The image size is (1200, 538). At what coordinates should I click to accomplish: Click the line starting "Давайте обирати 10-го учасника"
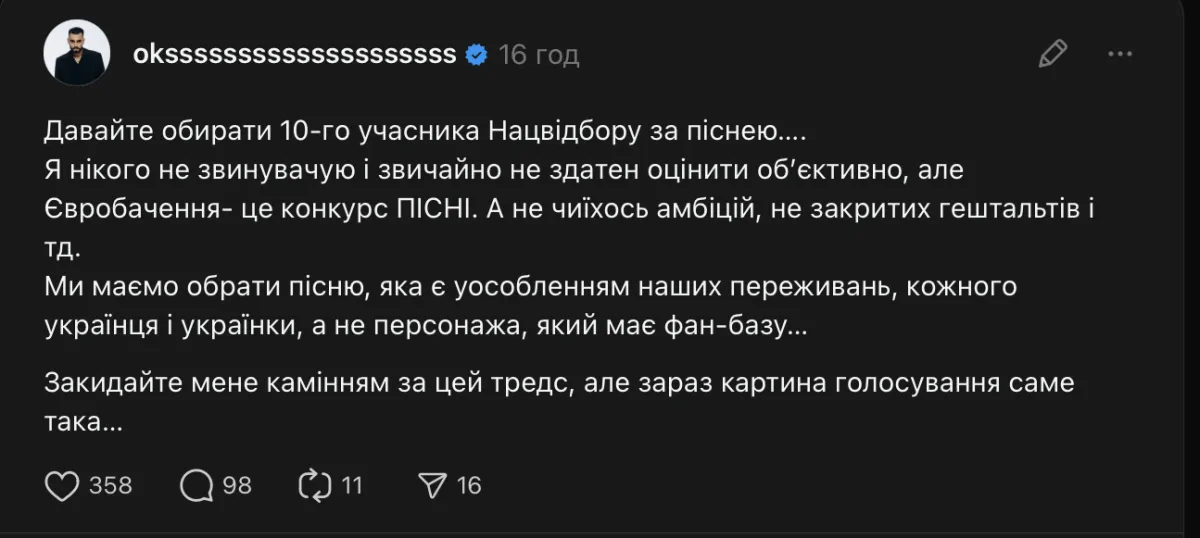[x=424, y=130]
